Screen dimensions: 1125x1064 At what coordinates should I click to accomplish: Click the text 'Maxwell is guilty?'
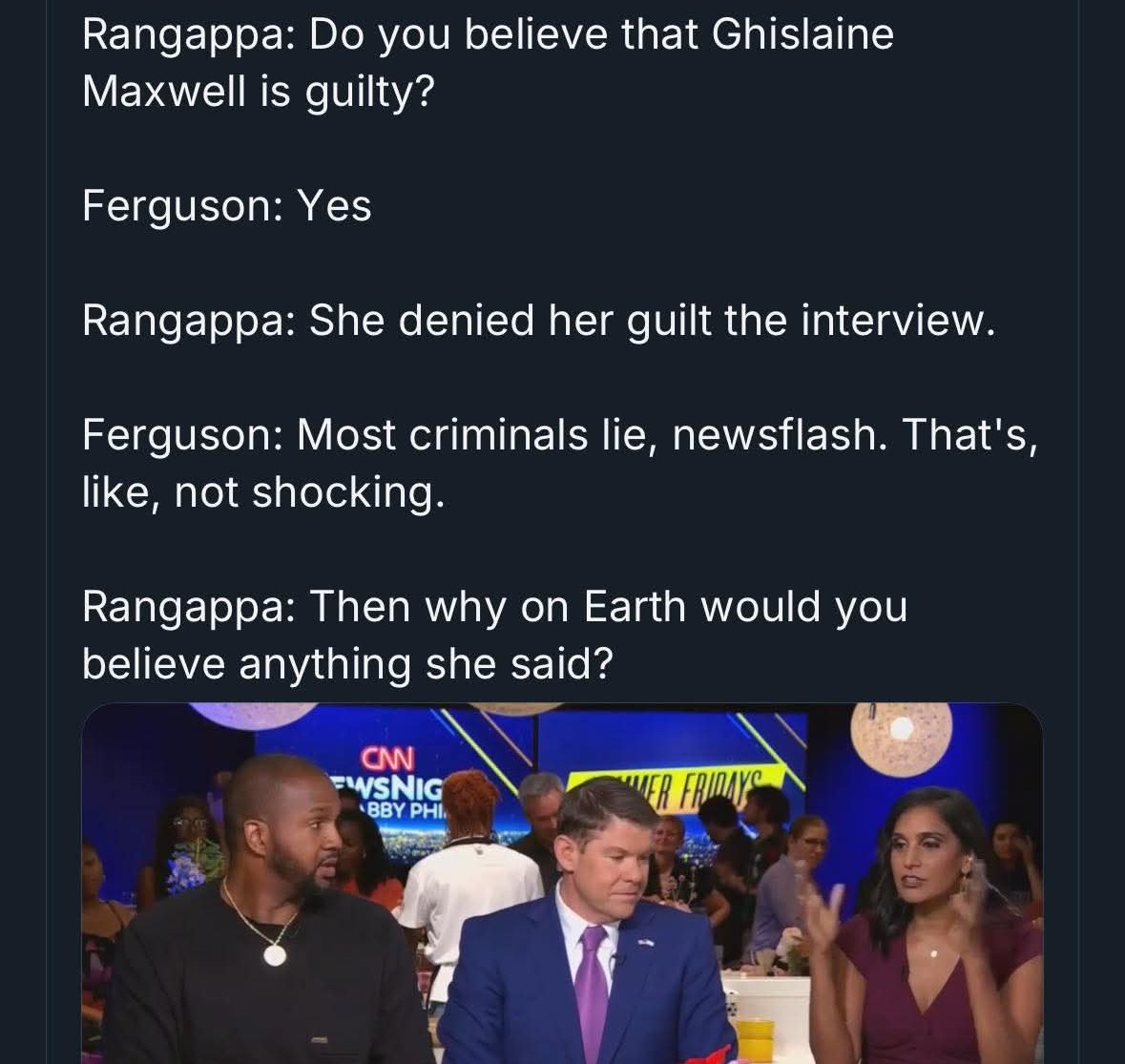[x=259, y=92]
